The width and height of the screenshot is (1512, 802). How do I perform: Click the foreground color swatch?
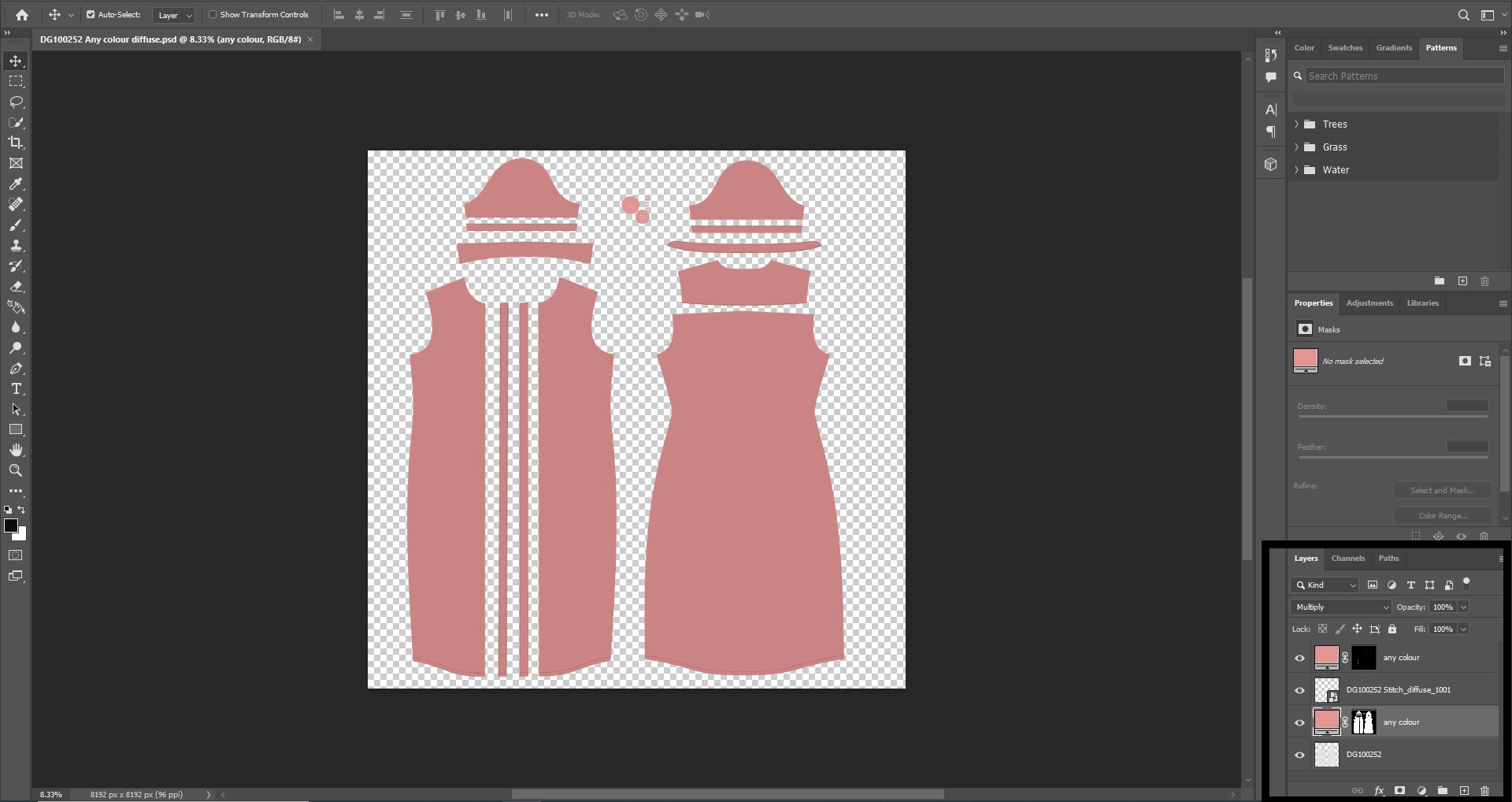[11, 525]
